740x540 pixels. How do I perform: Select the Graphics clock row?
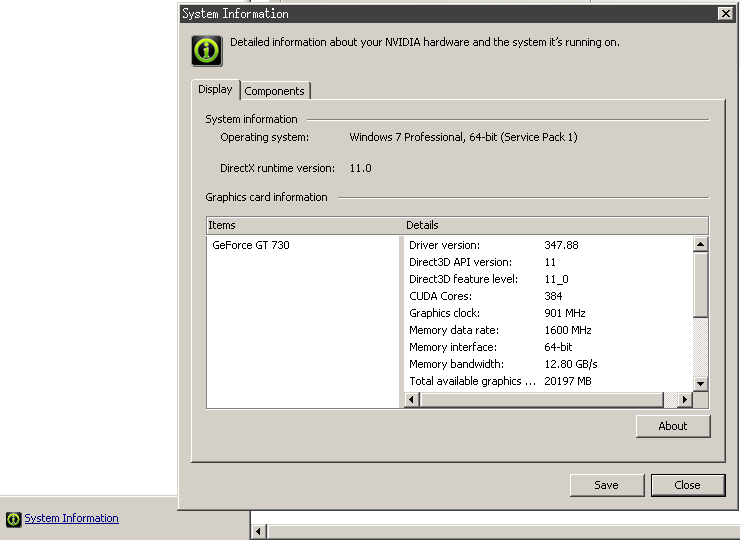[548, 313]
